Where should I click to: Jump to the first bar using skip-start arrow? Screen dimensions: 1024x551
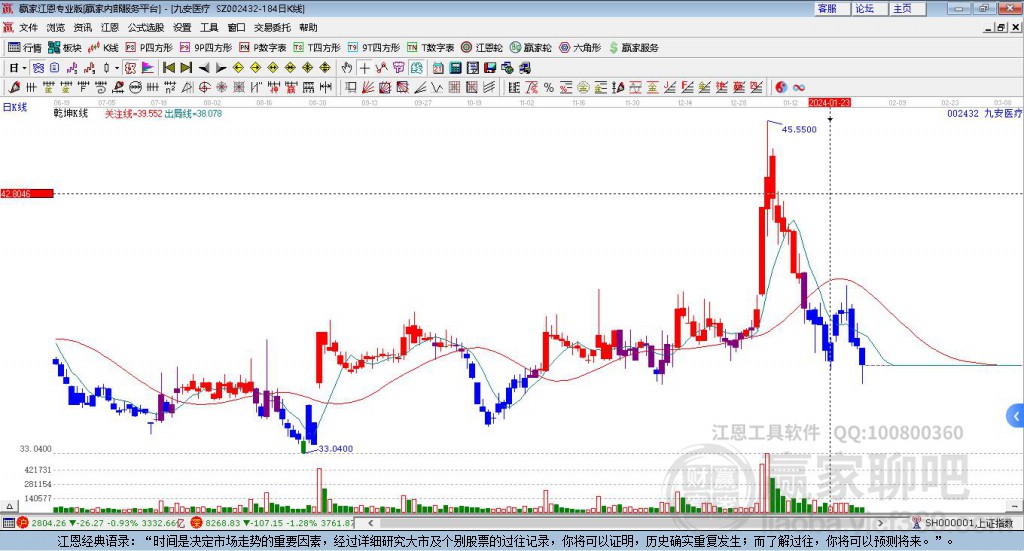click(169, 68)
